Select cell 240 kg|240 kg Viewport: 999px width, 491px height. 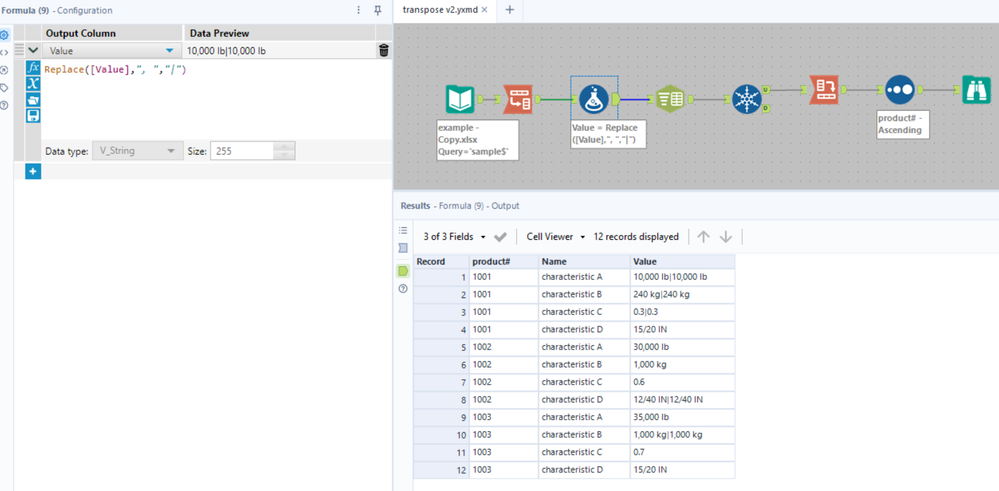point(682,295)
